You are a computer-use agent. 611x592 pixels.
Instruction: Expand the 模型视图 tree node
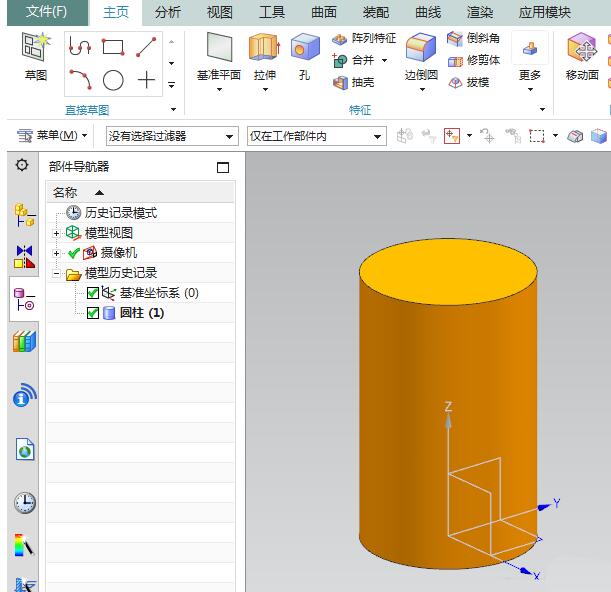57,233
